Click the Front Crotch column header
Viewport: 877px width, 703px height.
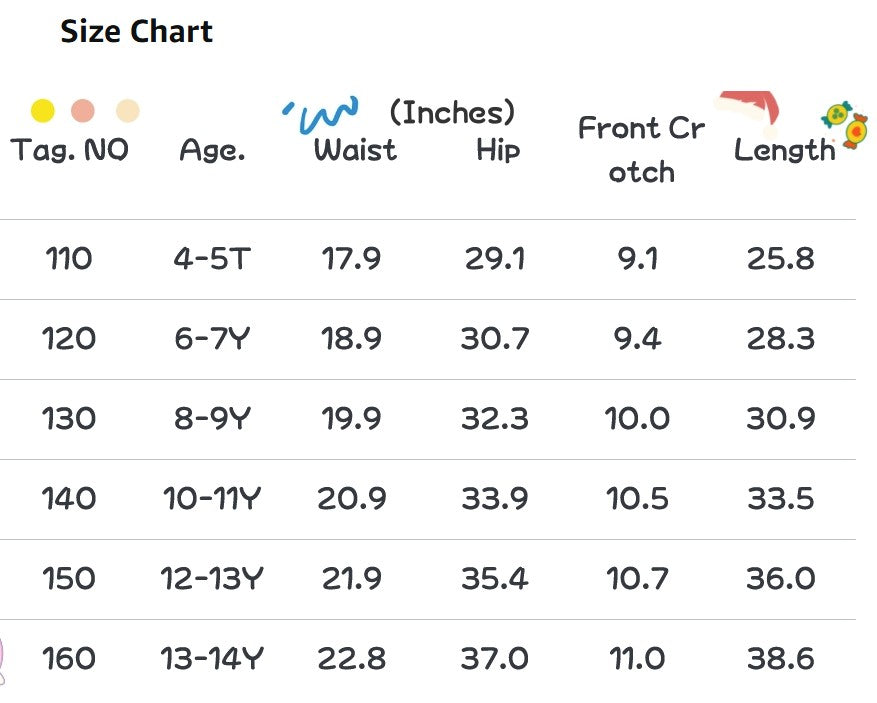click(x=641, y=150)
